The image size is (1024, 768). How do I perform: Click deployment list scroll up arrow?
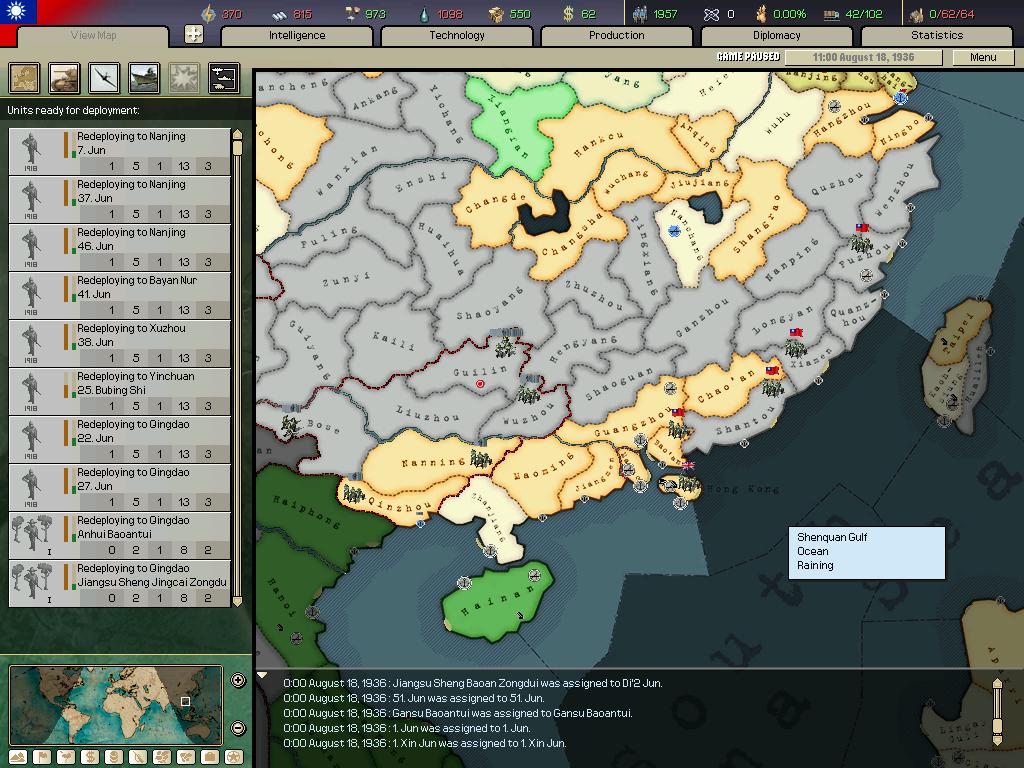[238, 134]
